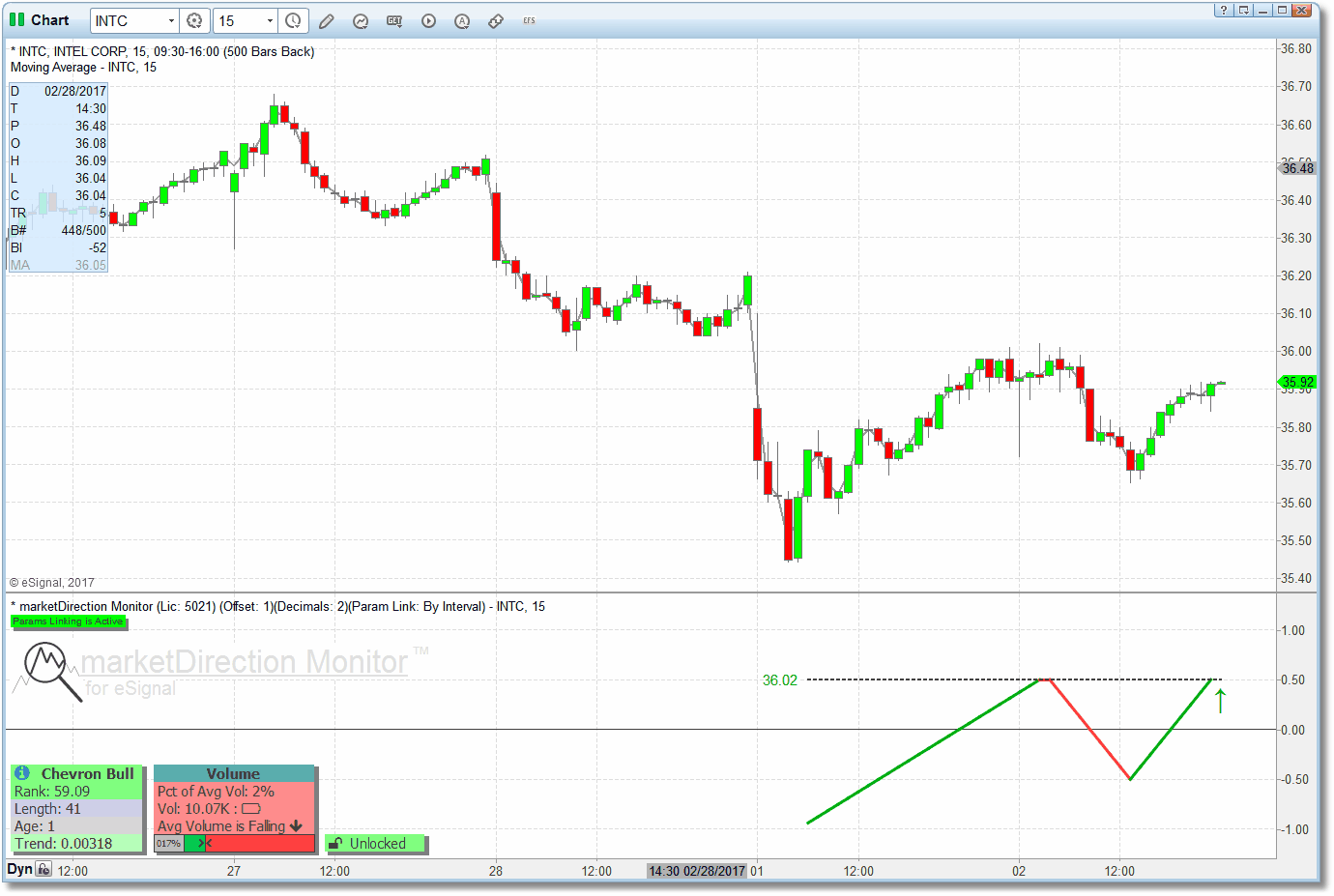
Task: Click the green Chart window link icon
Action: (x=16, y=19)
